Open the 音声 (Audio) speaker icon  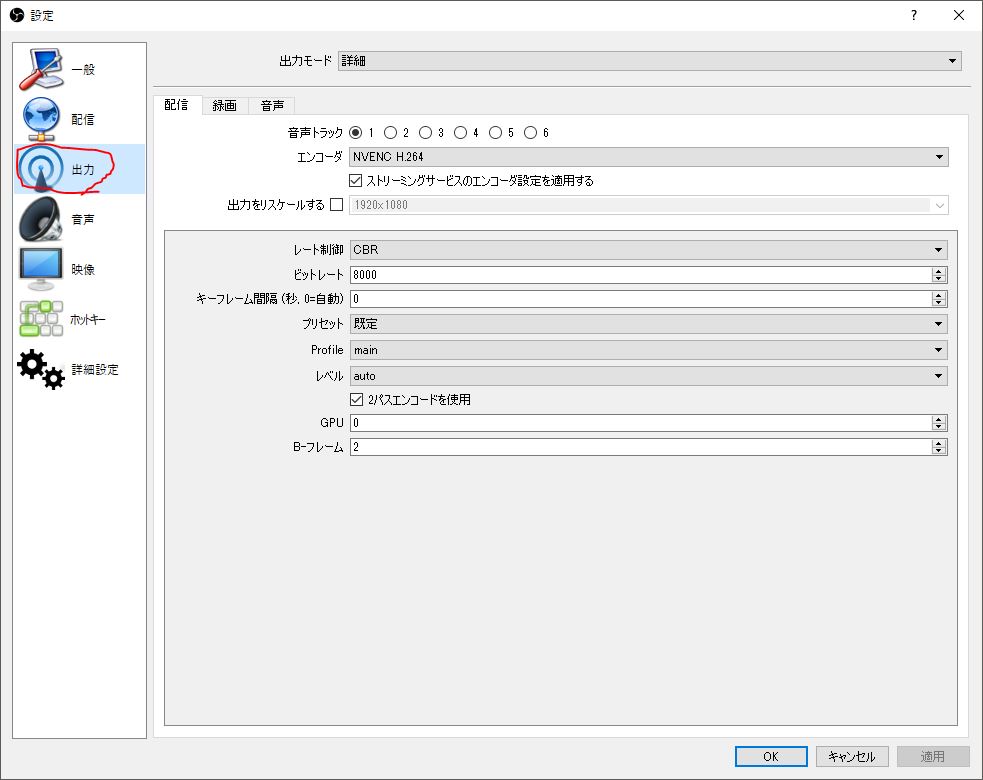pyautogui.click(x=41, y=219)
